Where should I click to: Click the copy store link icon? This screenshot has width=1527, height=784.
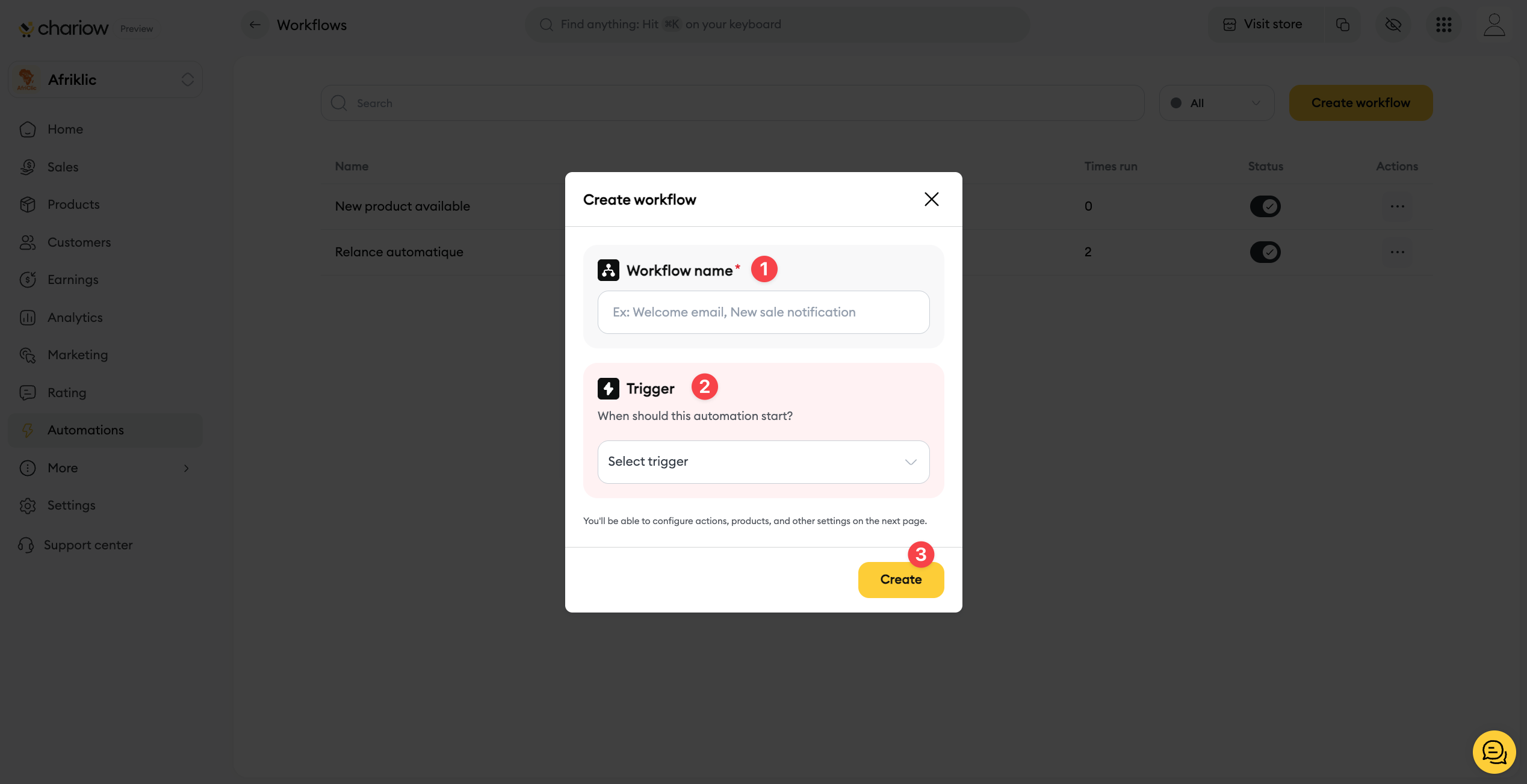(1342, 25)
